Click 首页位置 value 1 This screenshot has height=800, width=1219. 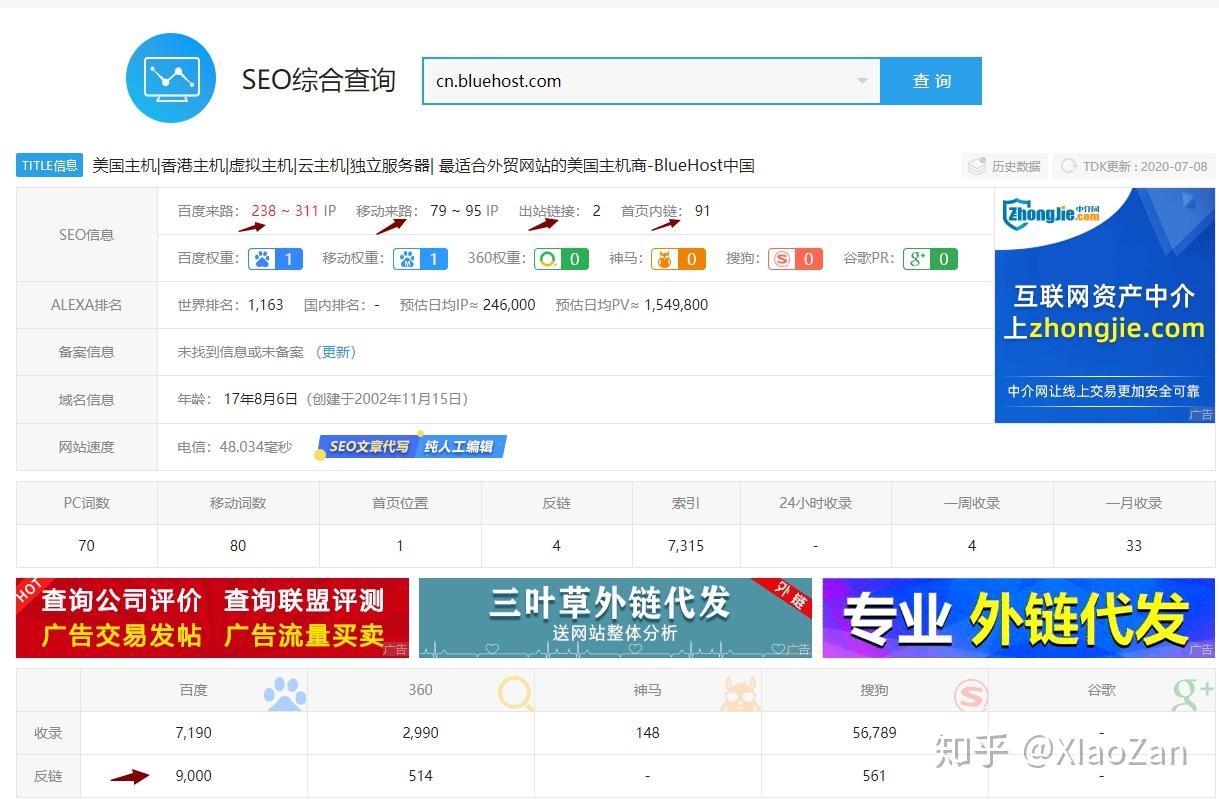coord(400,546)
